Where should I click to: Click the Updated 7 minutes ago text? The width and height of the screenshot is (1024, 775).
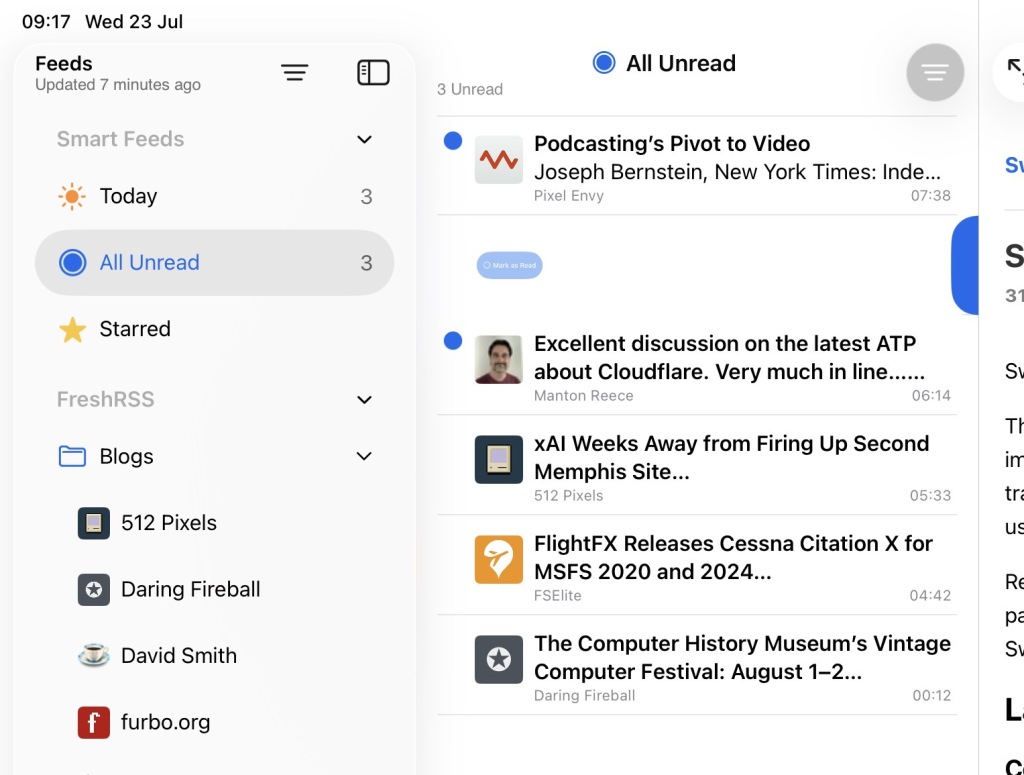pos(118,85)
